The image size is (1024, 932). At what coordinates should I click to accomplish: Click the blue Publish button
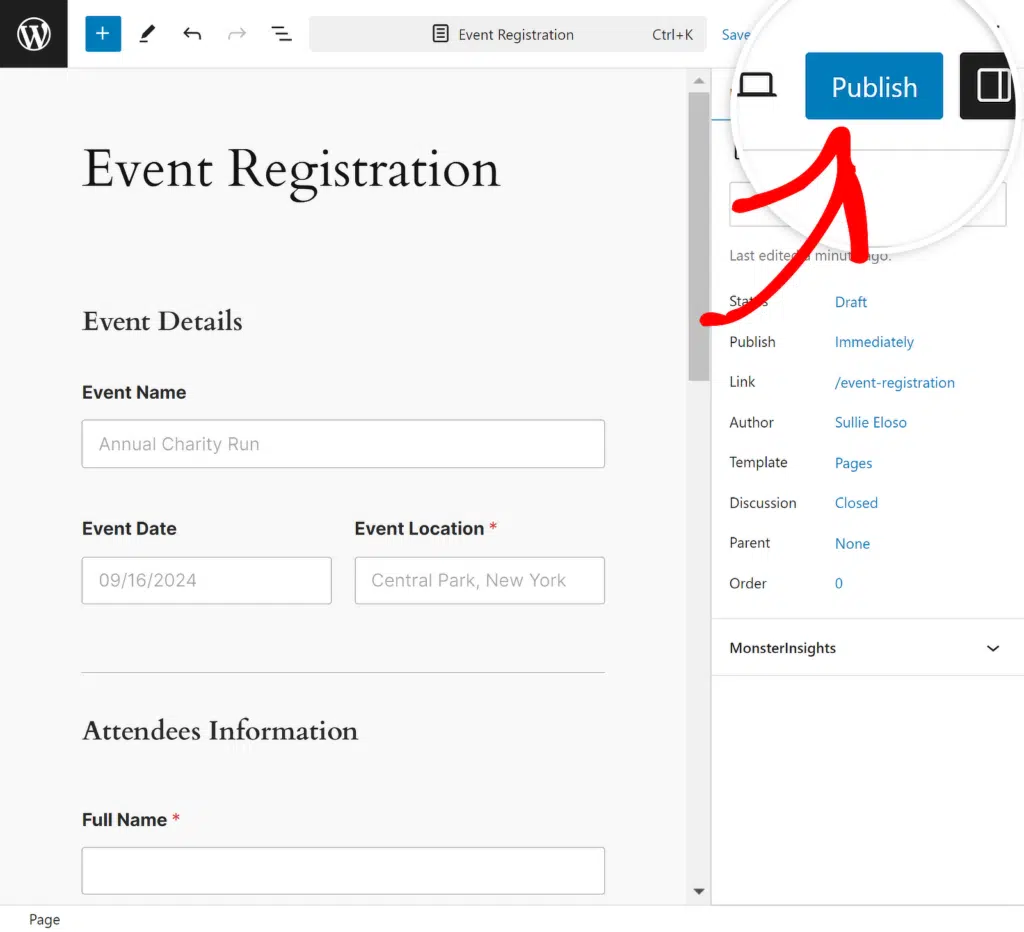[874, 86]
